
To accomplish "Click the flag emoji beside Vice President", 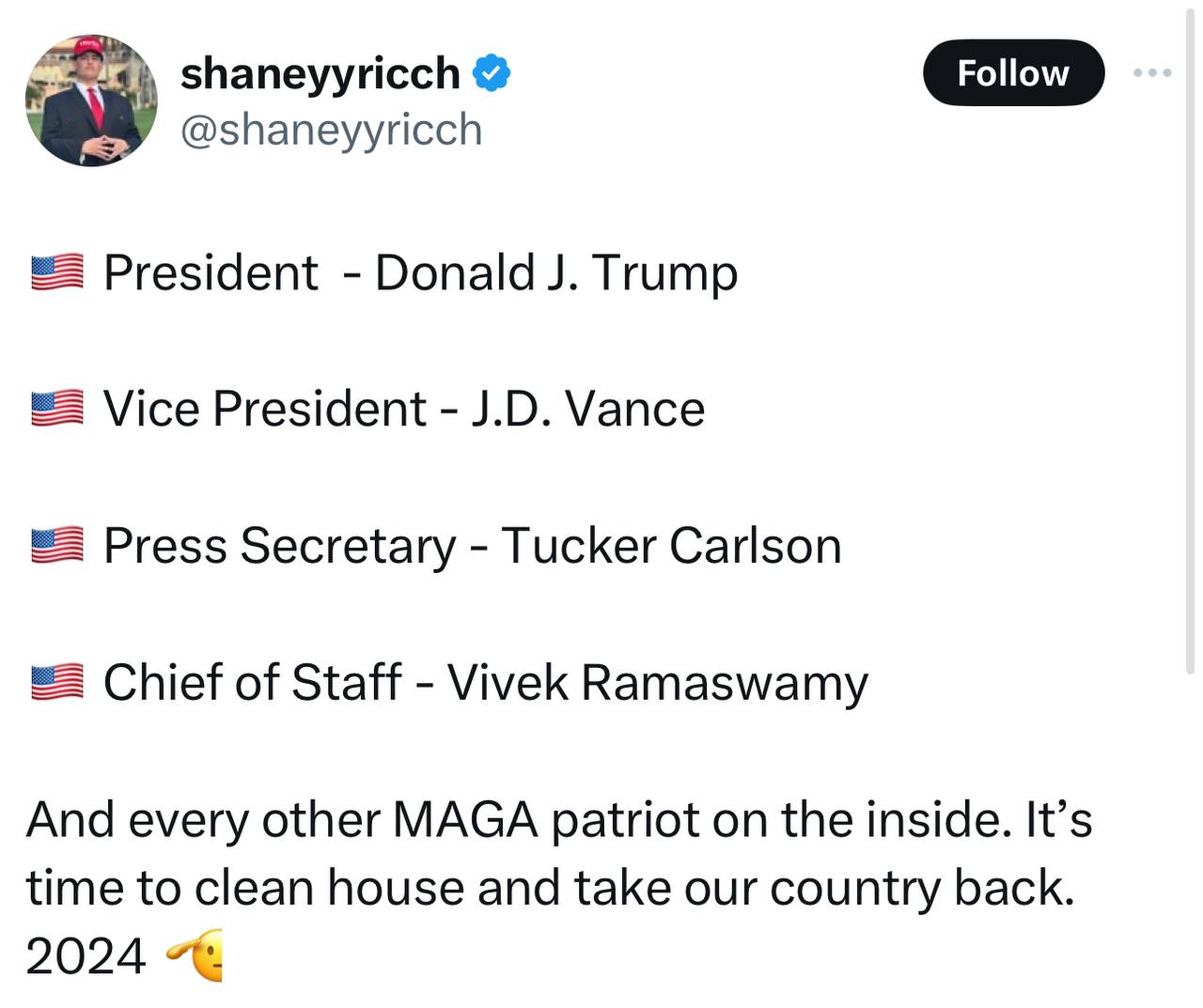I will [57, 410].
